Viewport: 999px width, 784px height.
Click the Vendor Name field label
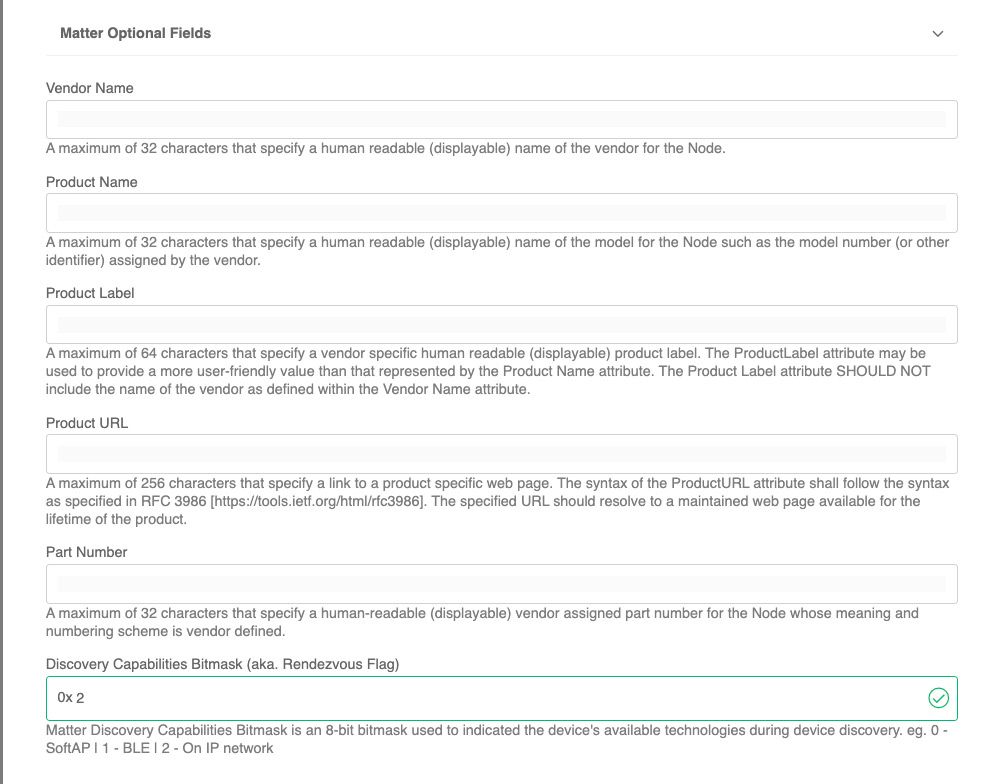[89, 88]
